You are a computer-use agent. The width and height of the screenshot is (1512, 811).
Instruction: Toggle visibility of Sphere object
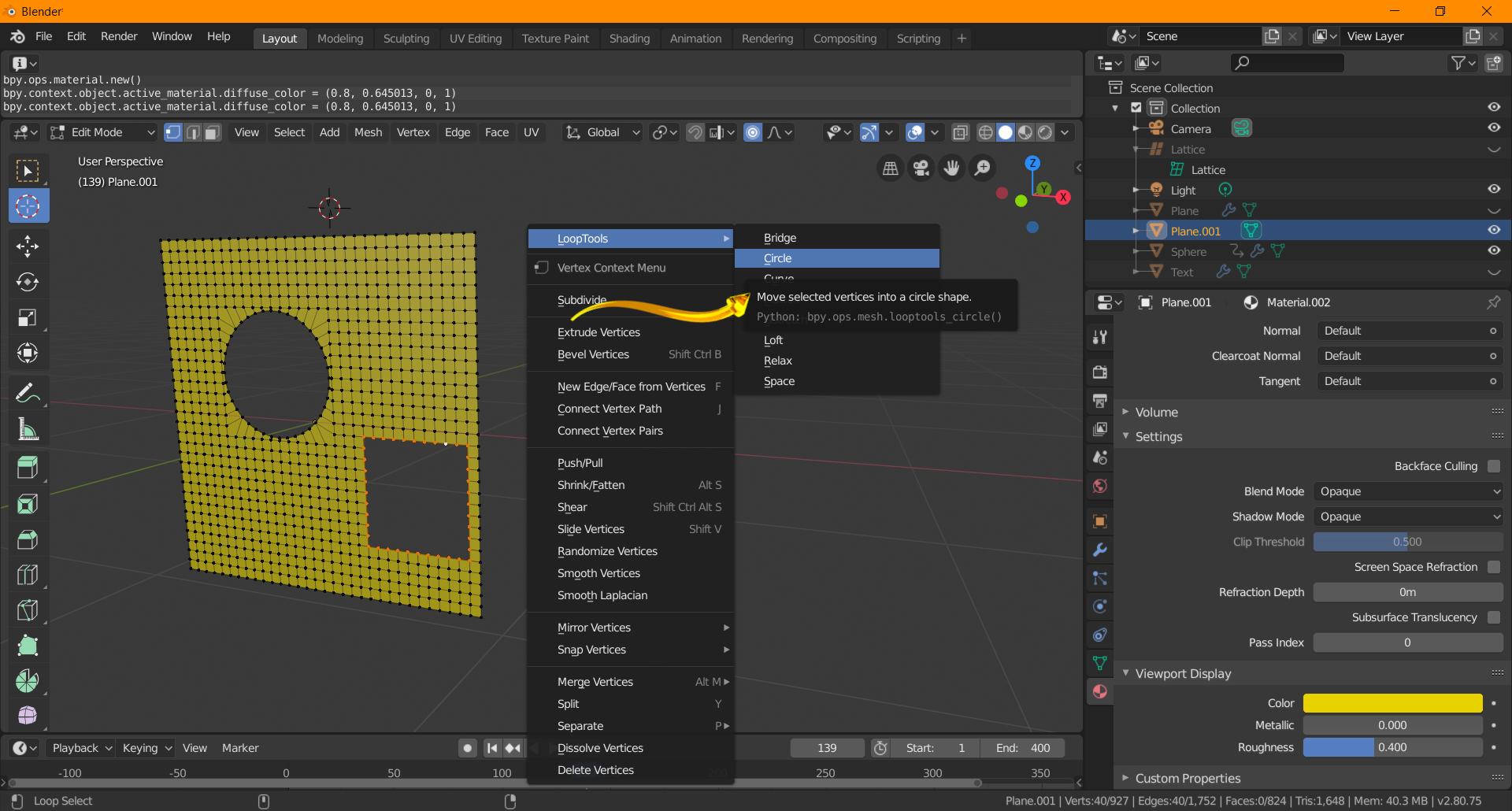click(1493, 250)
